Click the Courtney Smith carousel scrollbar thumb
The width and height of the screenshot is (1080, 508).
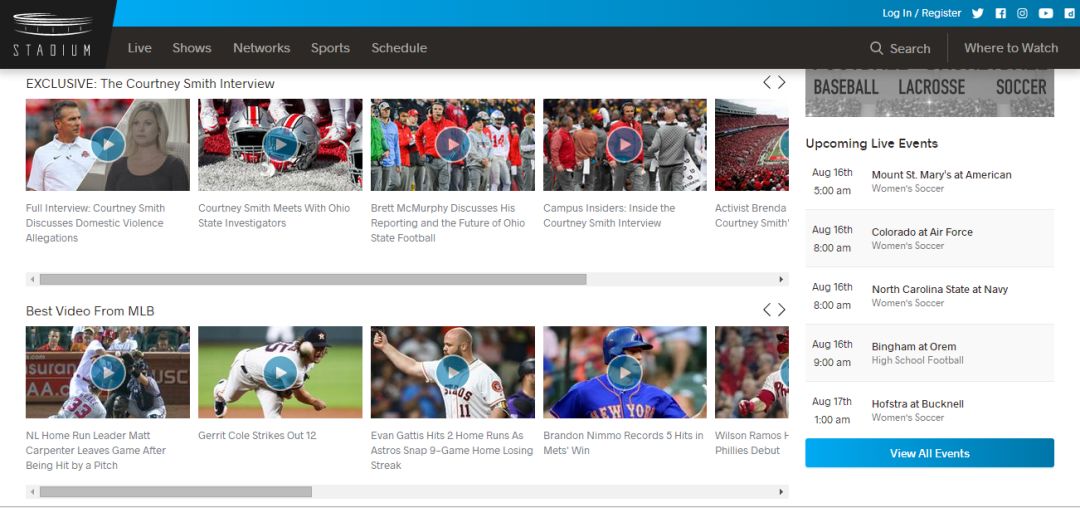coord(313,279)
